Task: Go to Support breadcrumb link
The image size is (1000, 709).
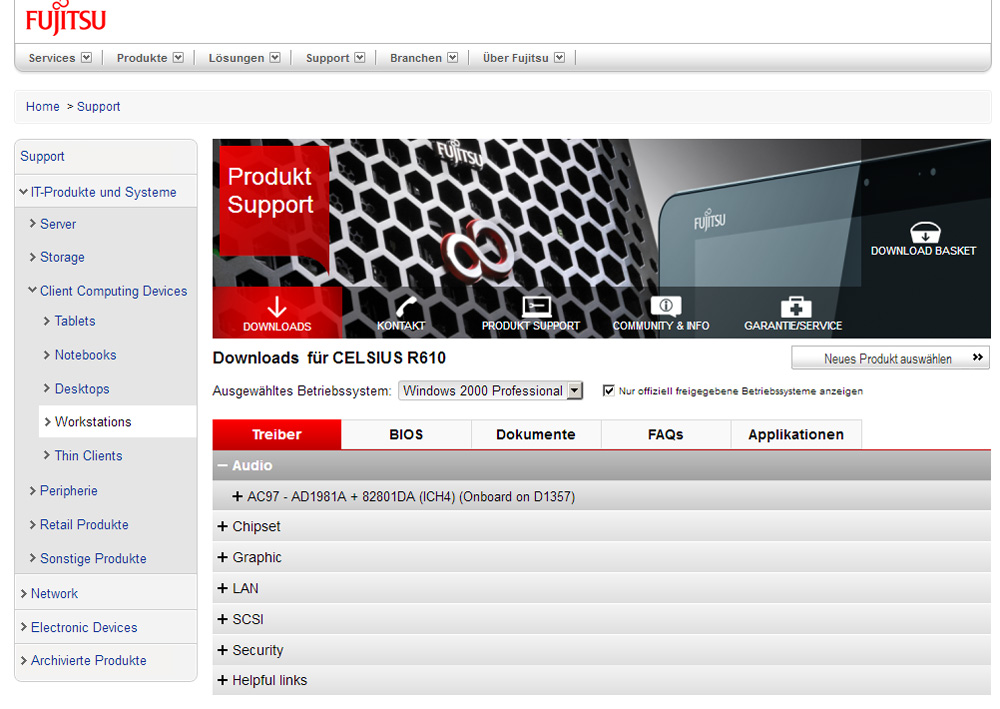Action: point(98,106)
